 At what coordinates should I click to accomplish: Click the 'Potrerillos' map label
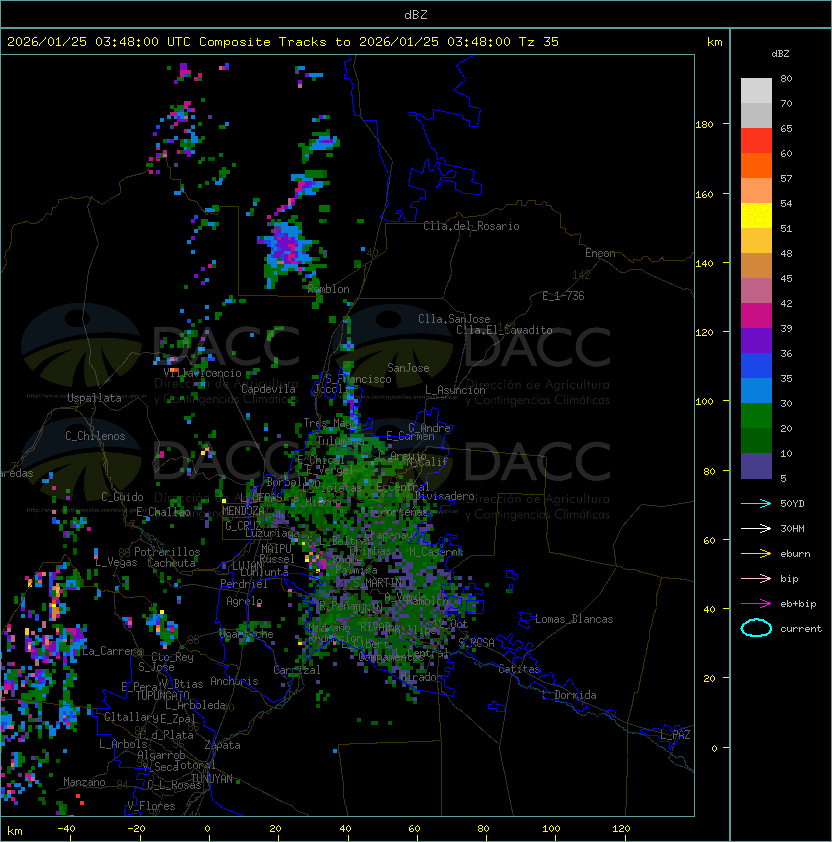click(x=167, y=552)
